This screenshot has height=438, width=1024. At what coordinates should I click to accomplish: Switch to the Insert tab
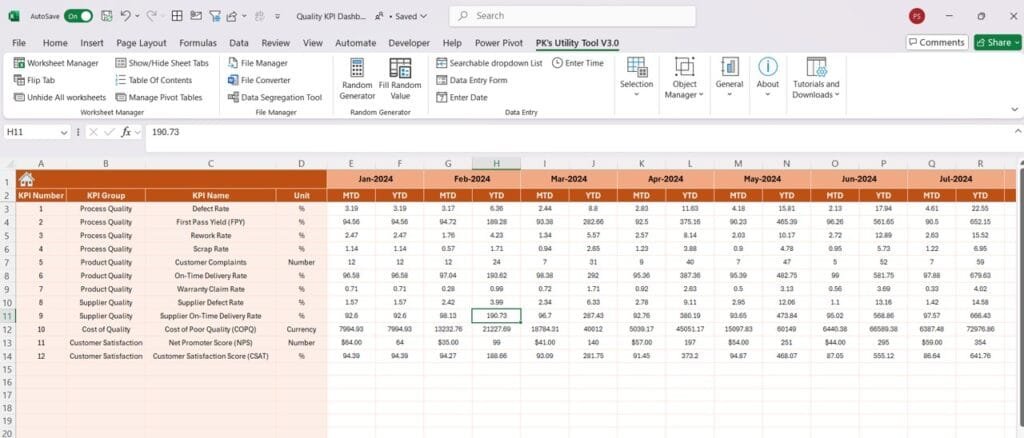tap(92, 42)
